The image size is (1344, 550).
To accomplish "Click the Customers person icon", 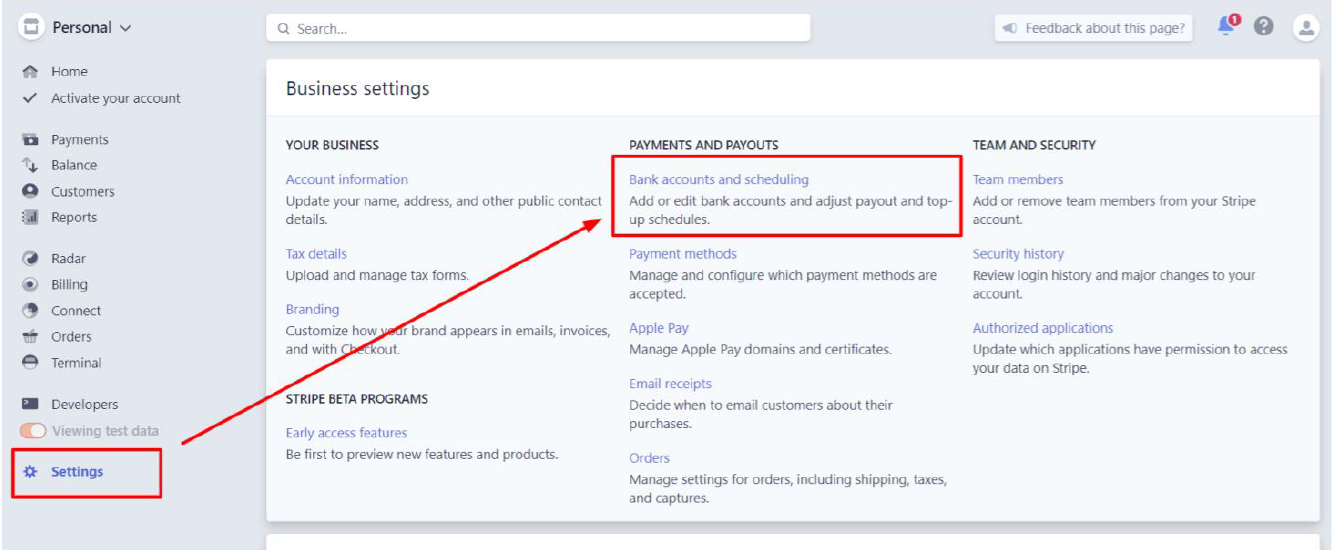I will [x=30, y=191].
